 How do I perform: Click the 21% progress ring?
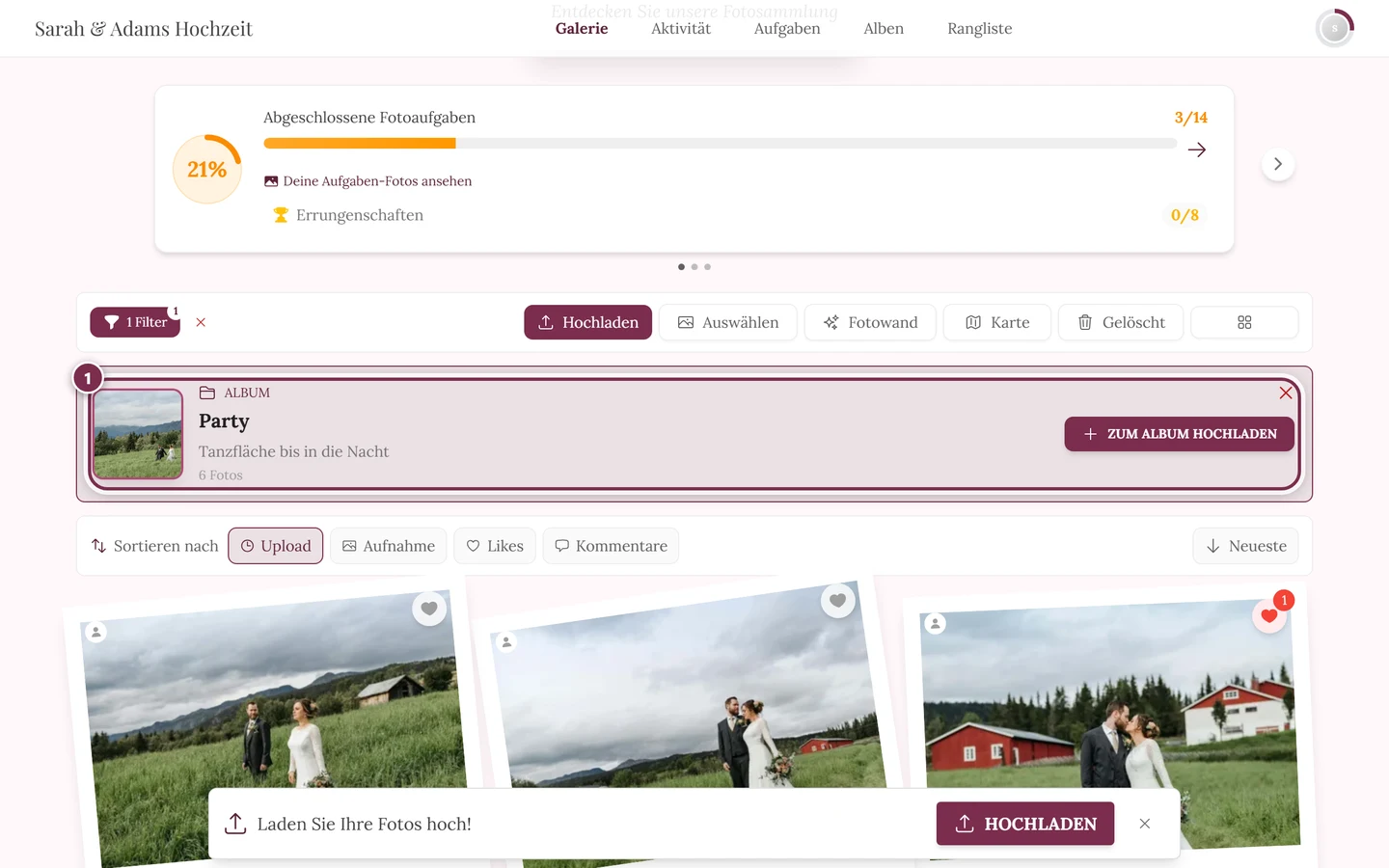click(x=206, y=169)
